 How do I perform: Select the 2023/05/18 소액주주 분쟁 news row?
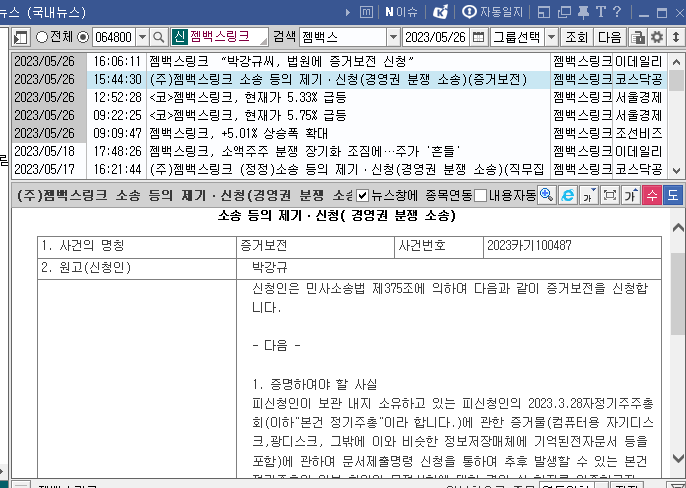340,151
